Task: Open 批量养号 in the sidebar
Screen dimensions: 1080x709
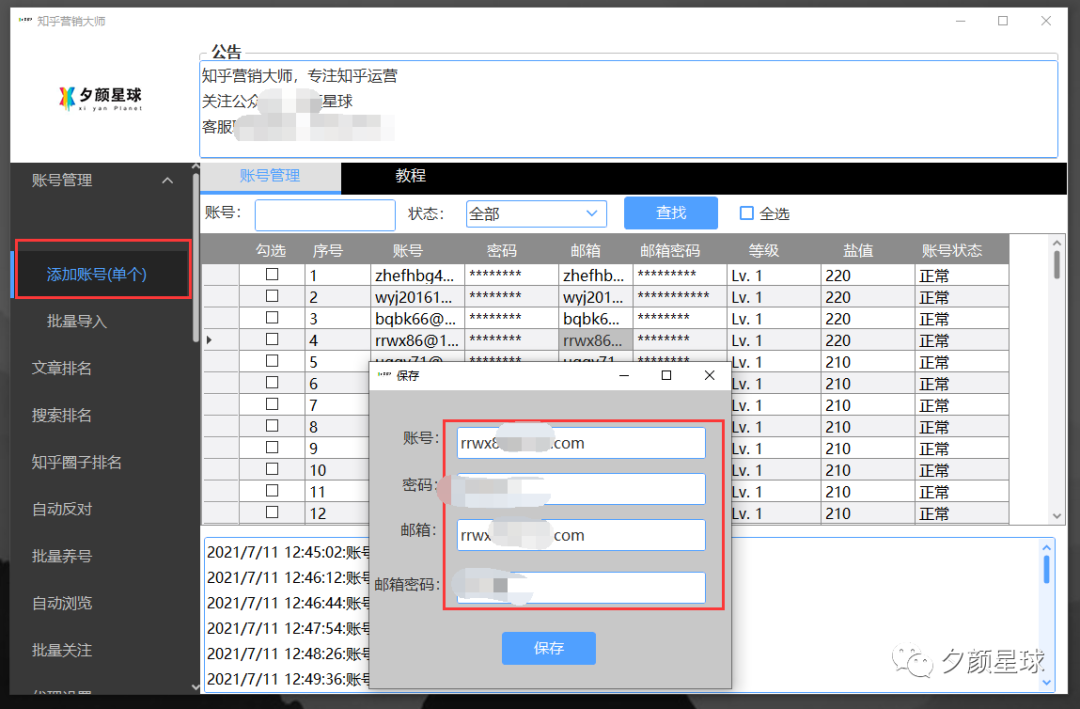Action: click(61, 555)
